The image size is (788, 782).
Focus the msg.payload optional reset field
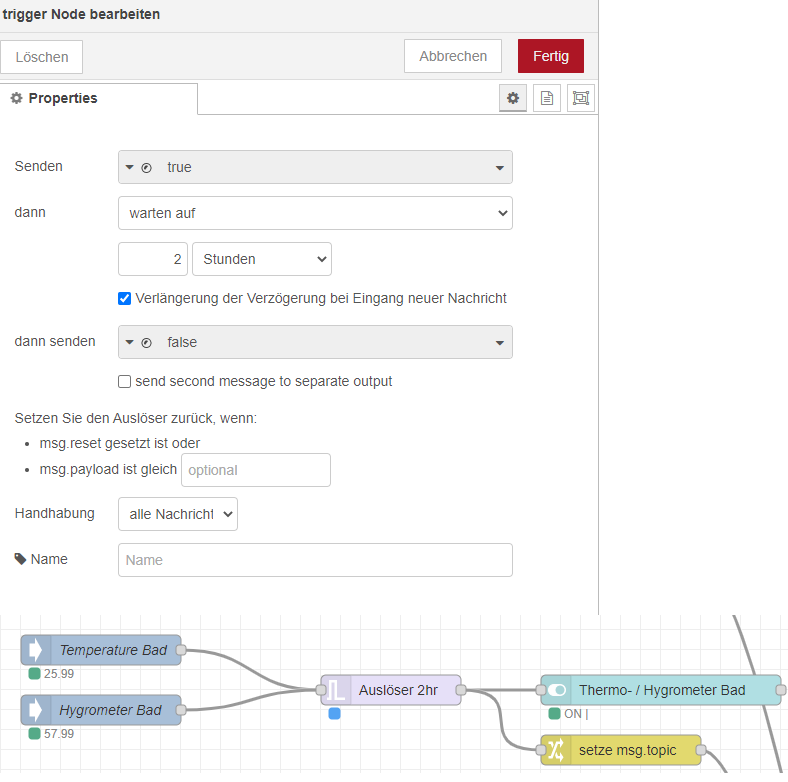pos(255,470)
